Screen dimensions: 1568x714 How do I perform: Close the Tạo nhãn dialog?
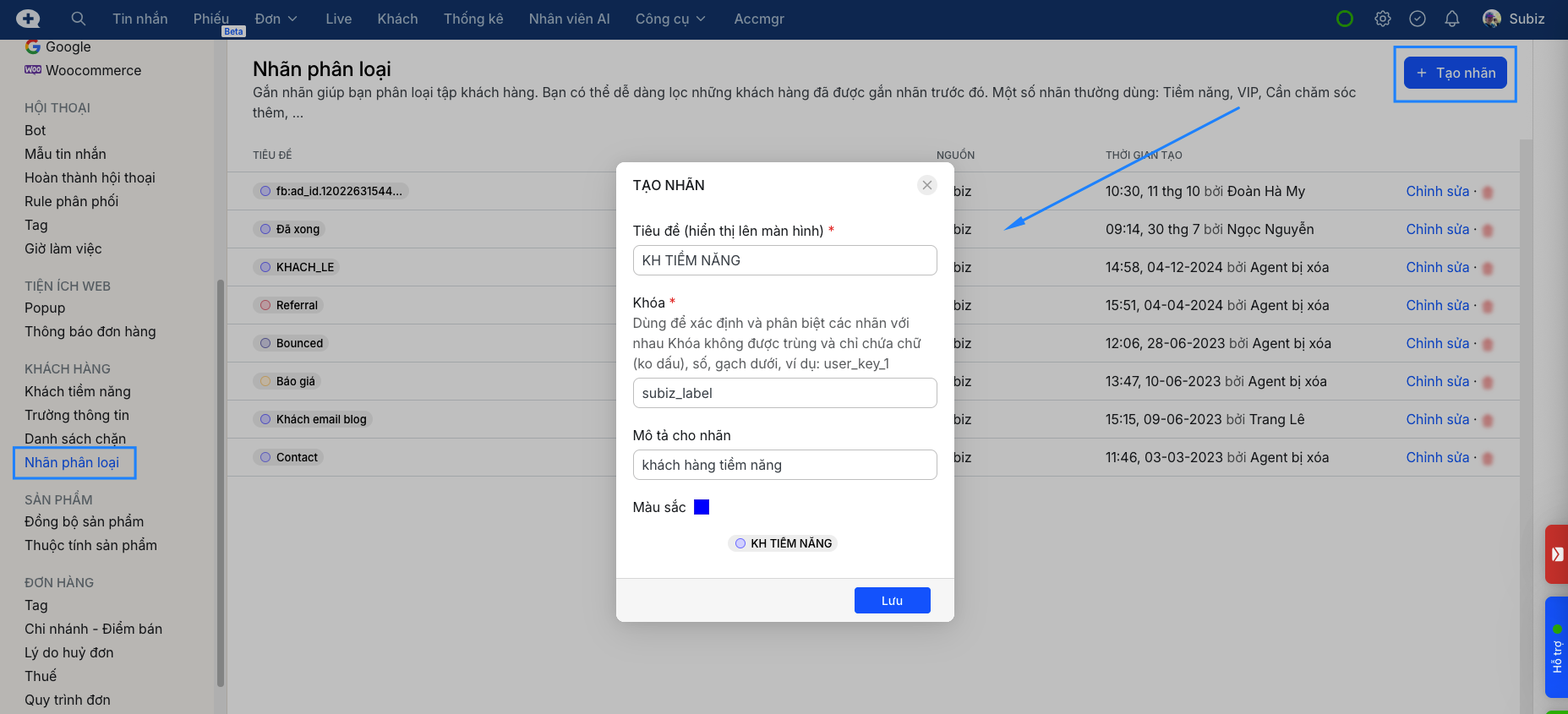click(927, 185)
